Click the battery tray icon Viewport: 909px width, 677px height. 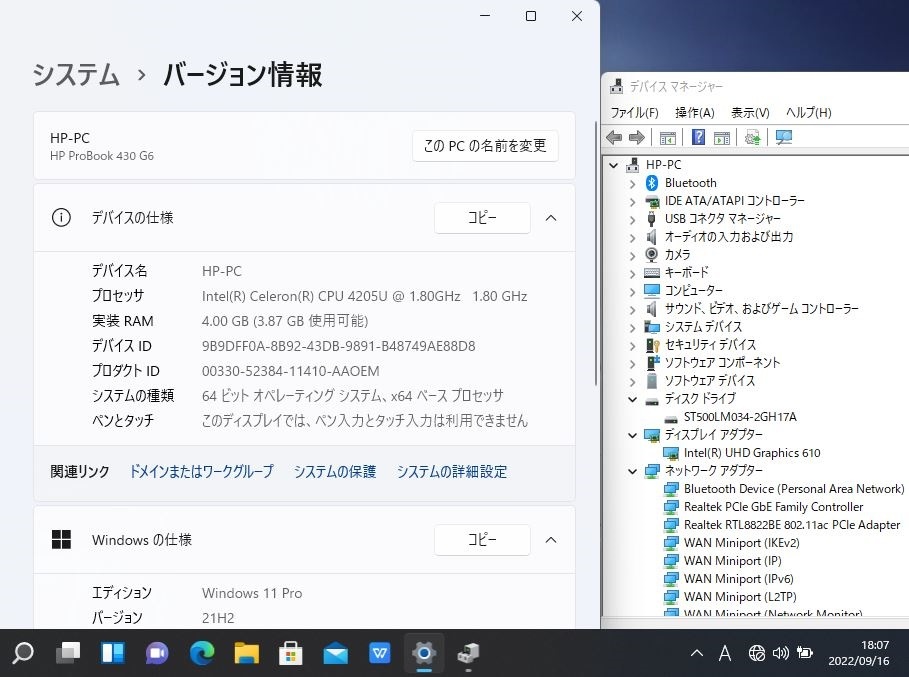(805, 653)
